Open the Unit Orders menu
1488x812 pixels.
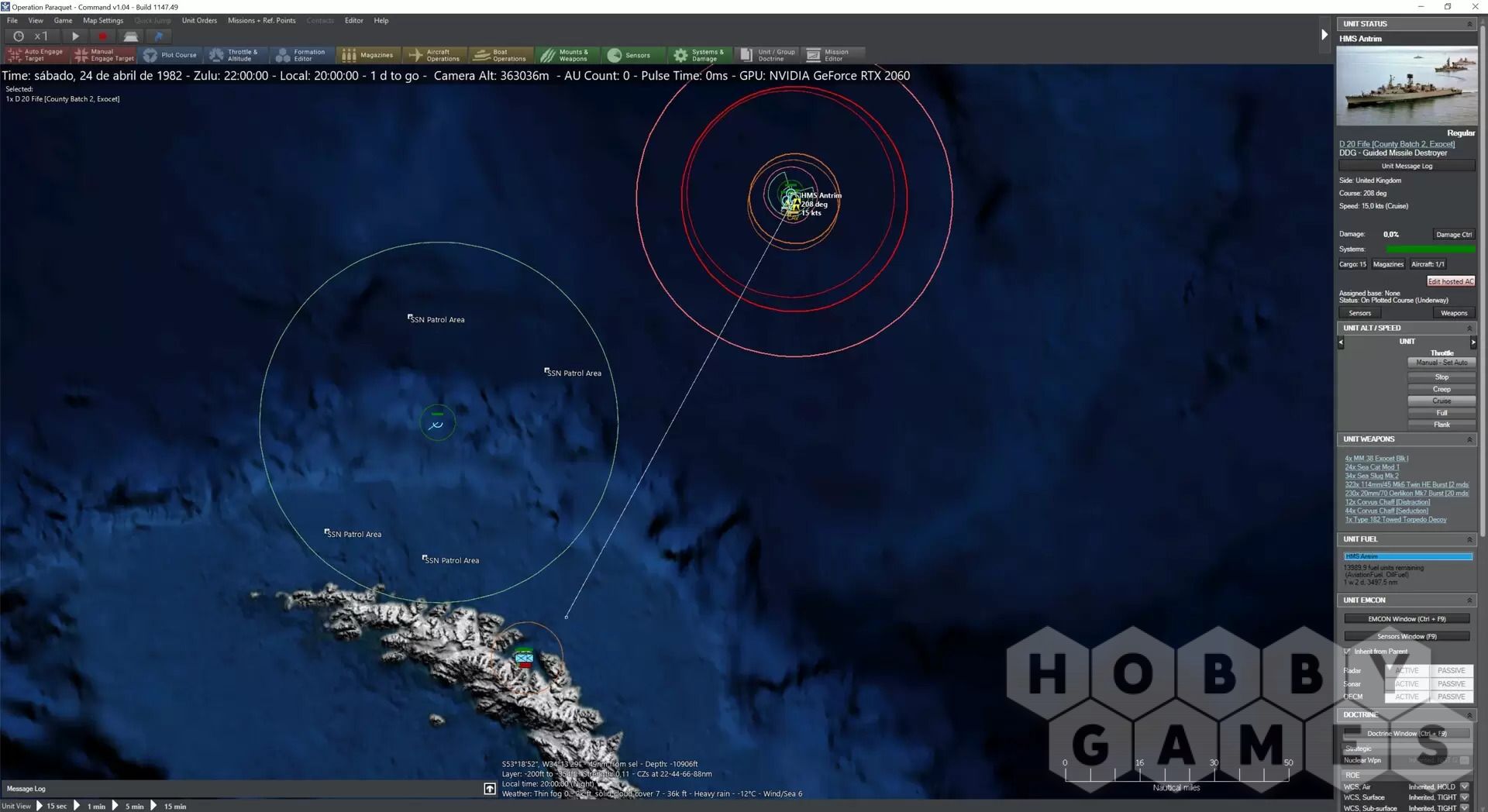point(199,21)
